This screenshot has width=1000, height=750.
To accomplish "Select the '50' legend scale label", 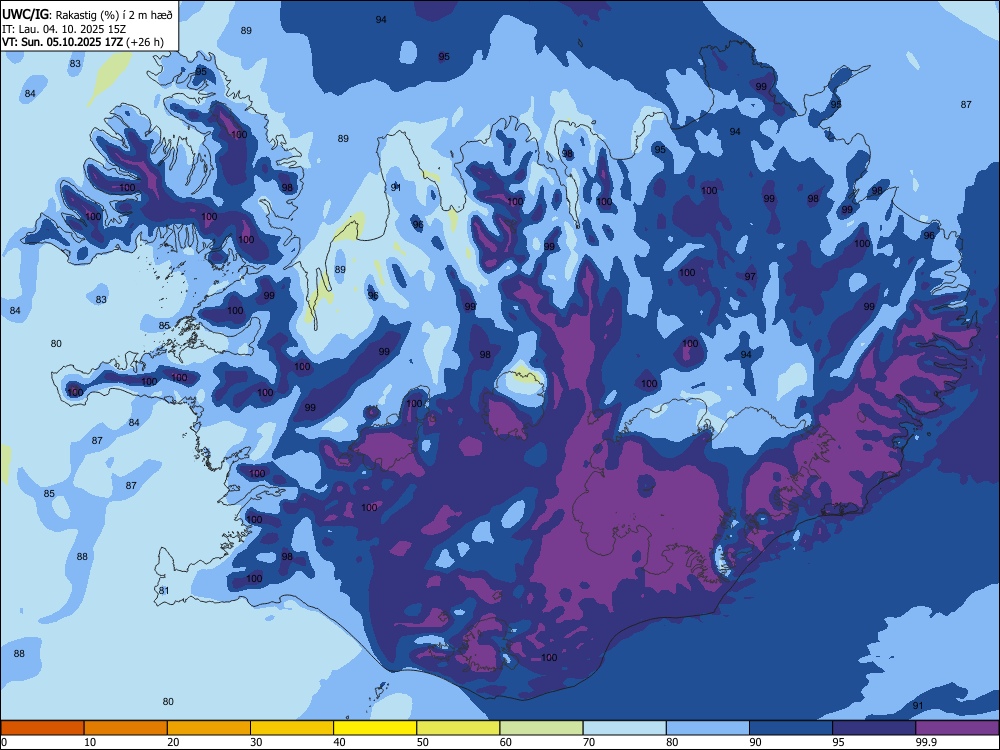I will (423, 742).
